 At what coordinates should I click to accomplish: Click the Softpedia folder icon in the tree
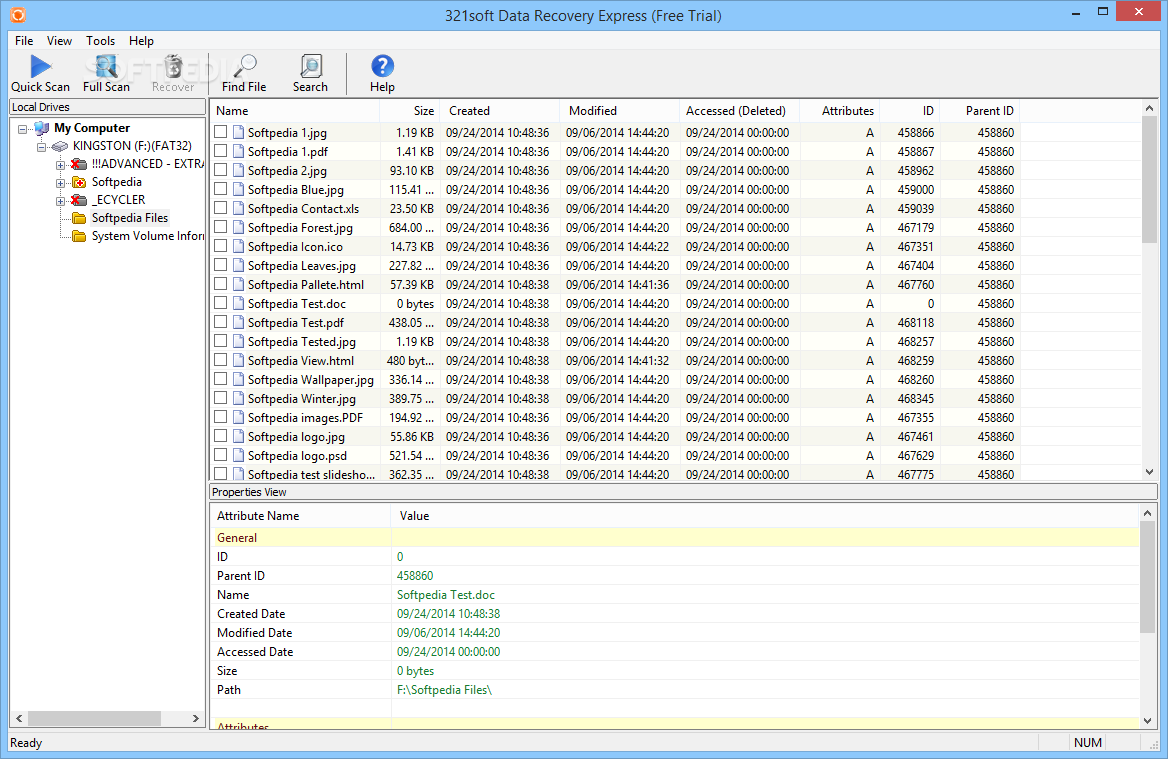[78, 182]
